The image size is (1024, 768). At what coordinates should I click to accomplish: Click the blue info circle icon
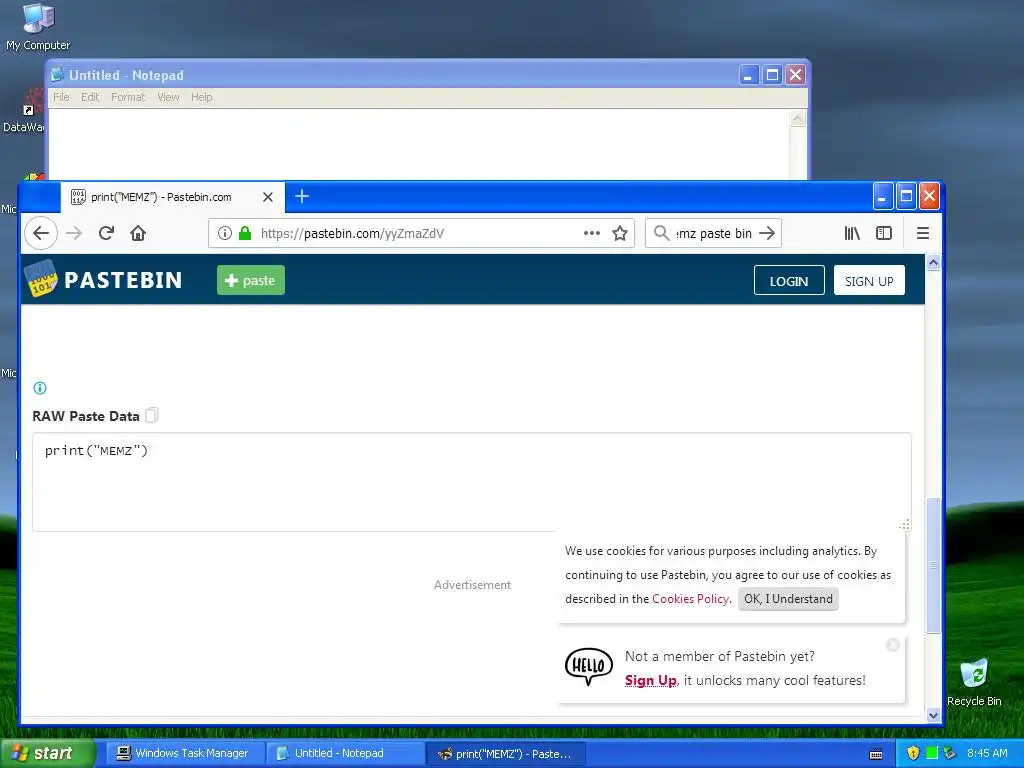40,388
